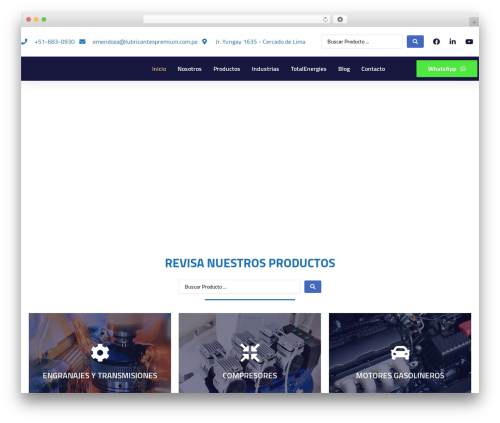This screenshot has height=423, width=500.
Task: Go to Inicio menu item
Action: click(x=159, y=69)
